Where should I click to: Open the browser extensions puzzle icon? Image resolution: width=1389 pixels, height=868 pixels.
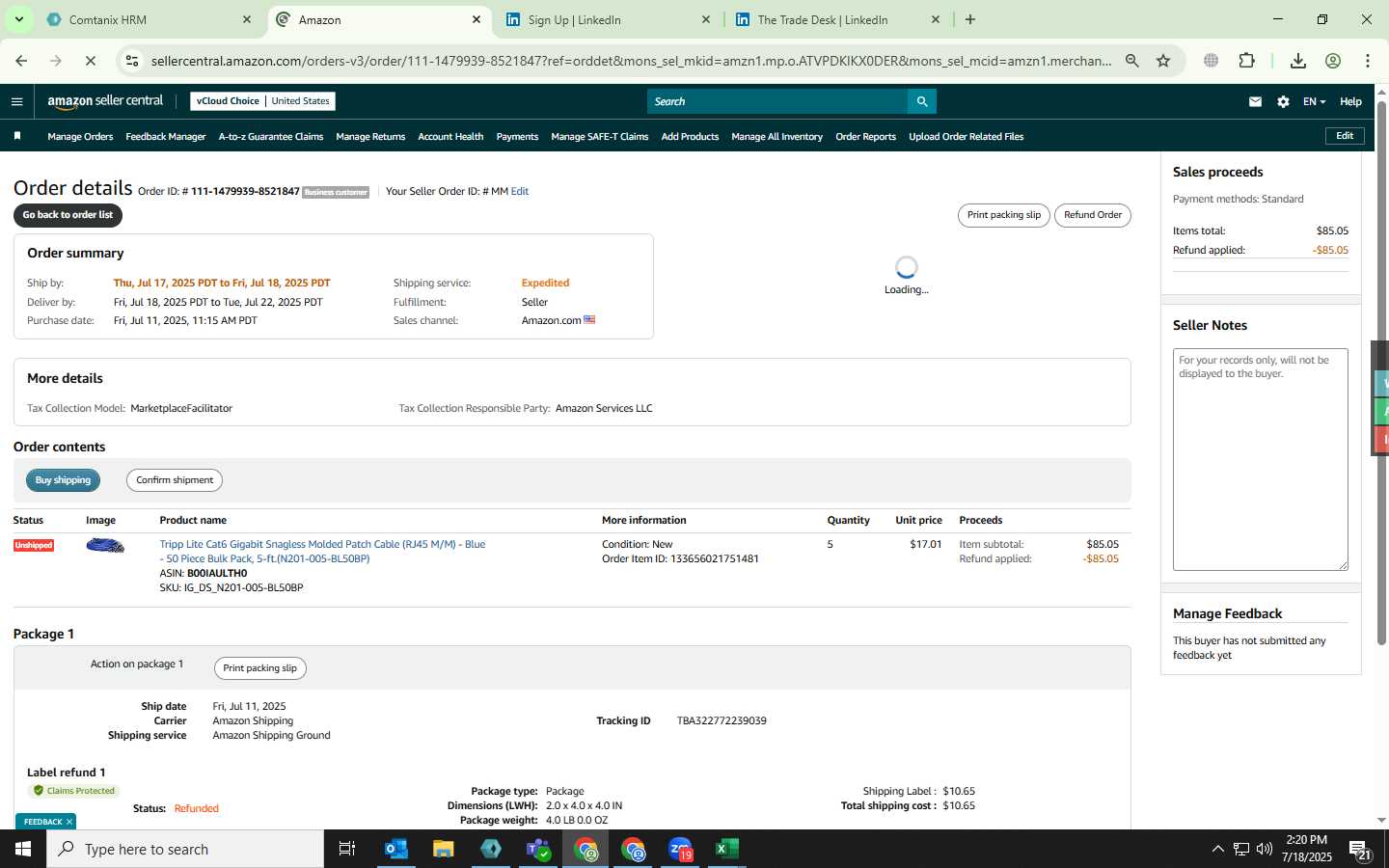[1246, 61]
